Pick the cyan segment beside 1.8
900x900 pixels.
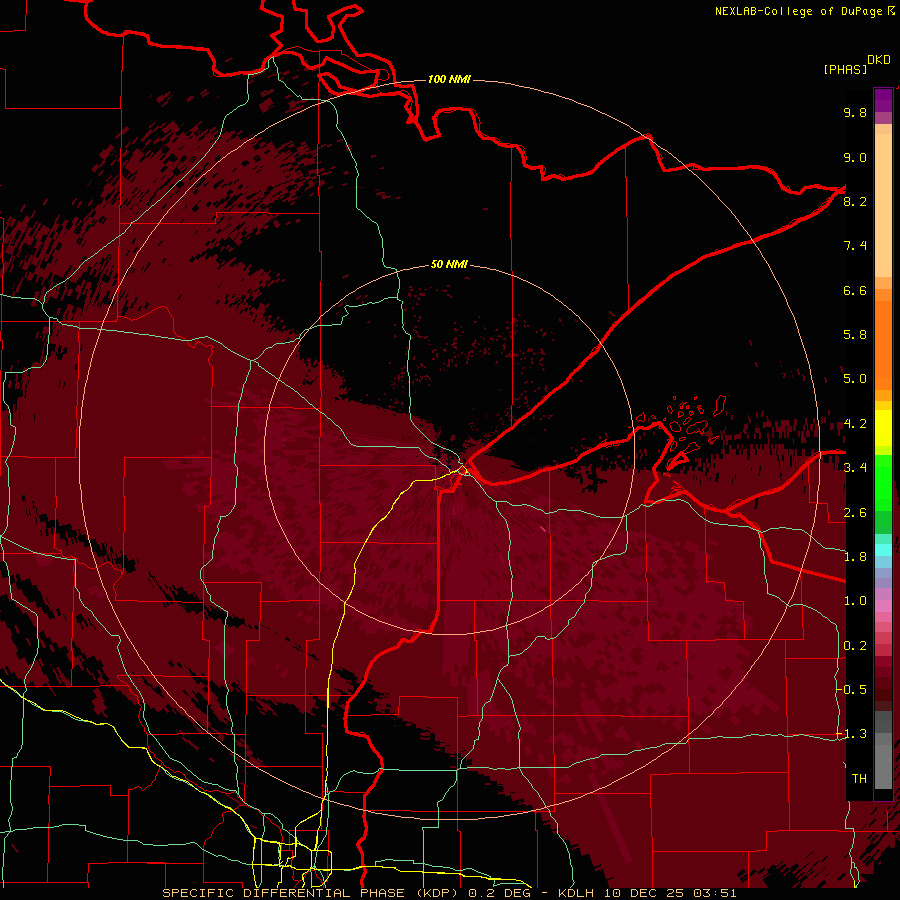coord(883,550)
